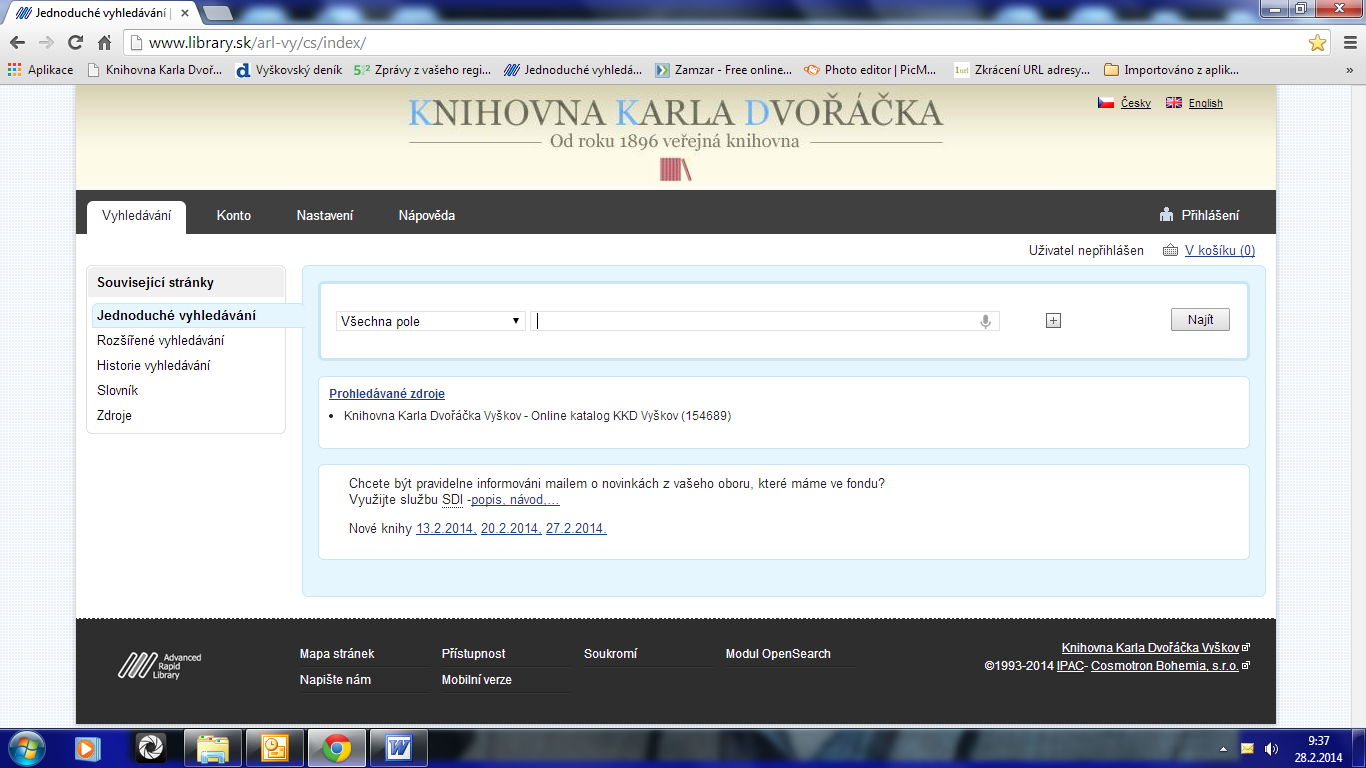
Task: Open Word taskbar icon
Action: point(398,748)
